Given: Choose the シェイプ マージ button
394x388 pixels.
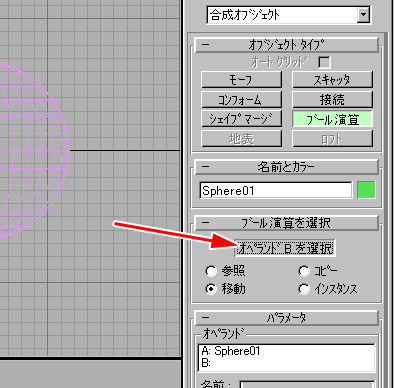Looking at the screenshot, I should (x=242, y=119).
